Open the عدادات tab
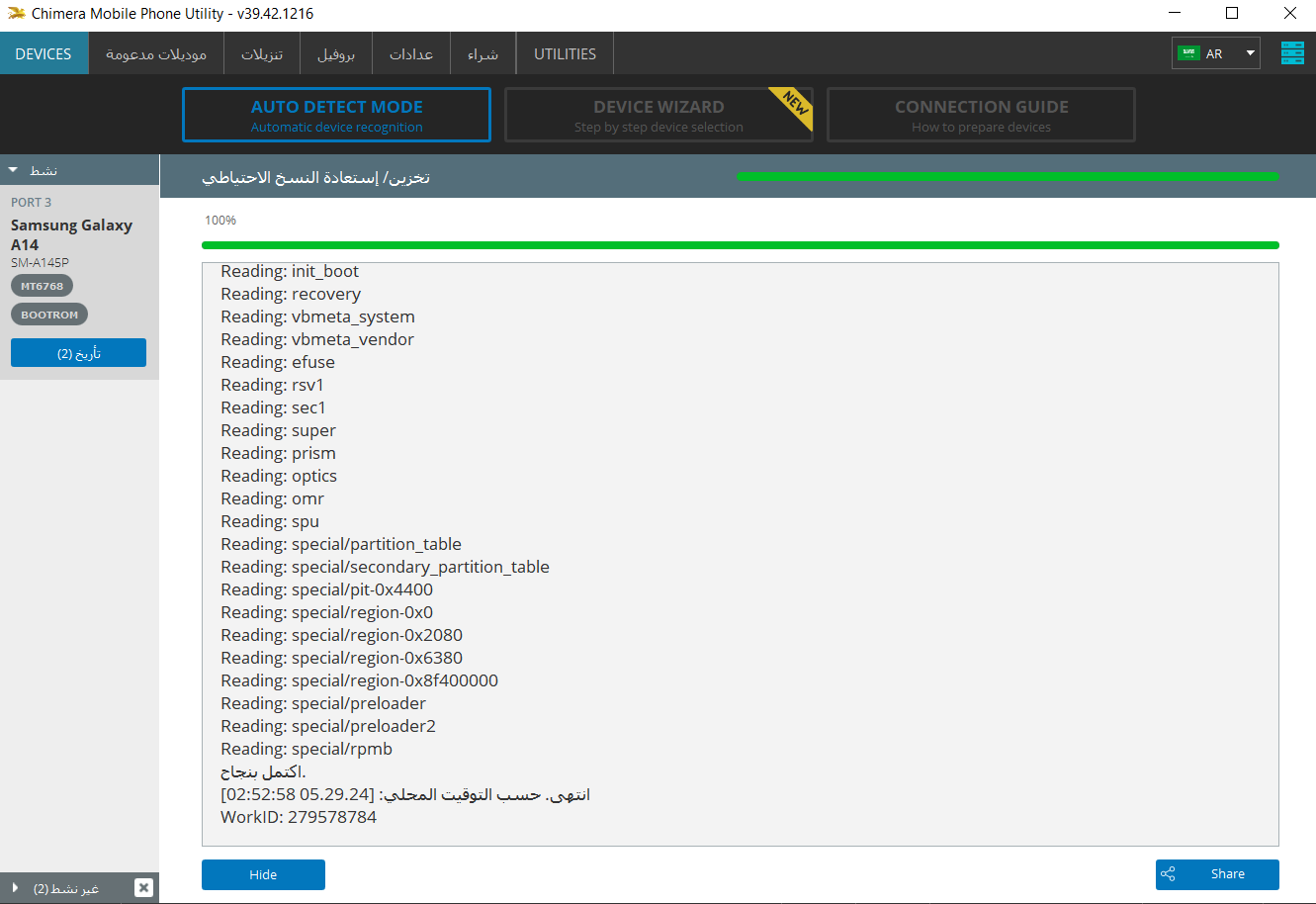The height and width of the screenshot is (904, 1316). [411, 53]
